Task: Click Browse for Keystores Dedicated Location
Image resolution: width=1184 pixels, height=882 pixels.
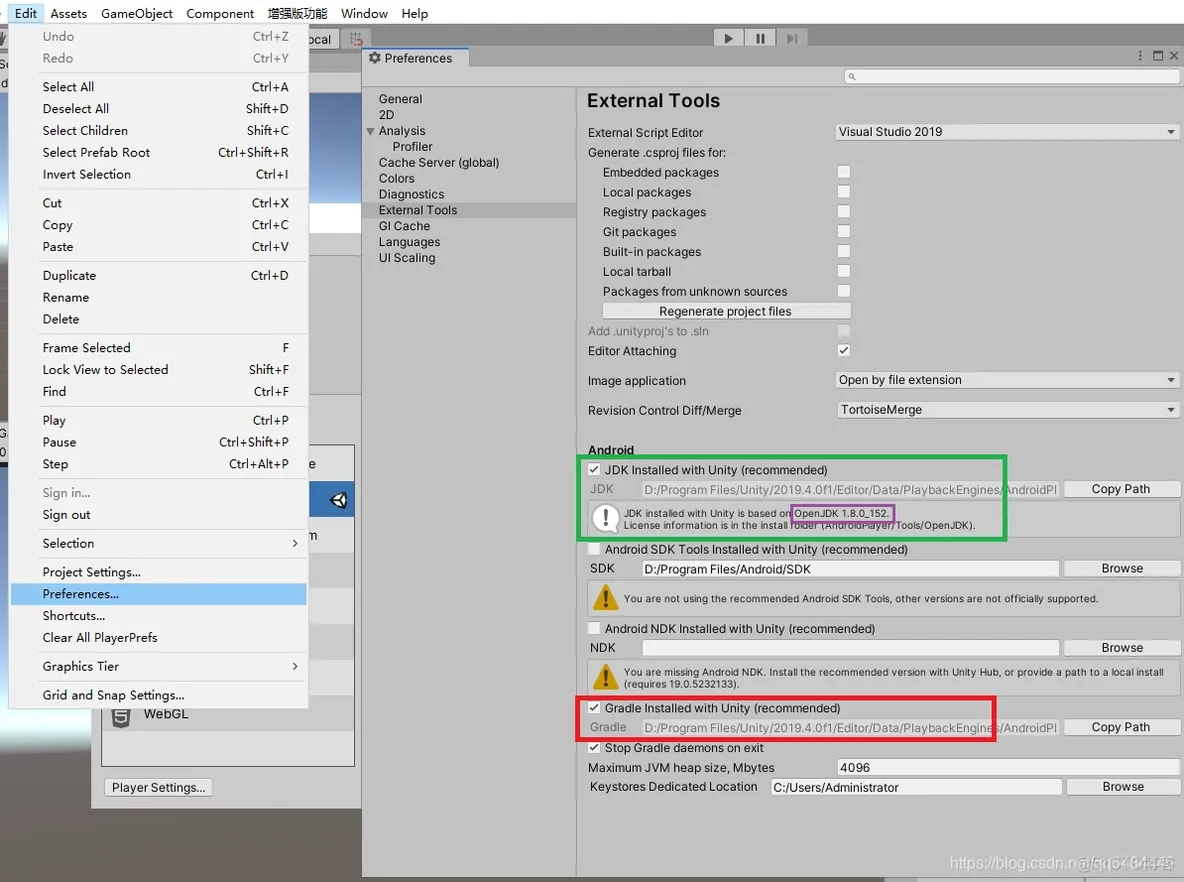Action: (x=1123, y=787)
